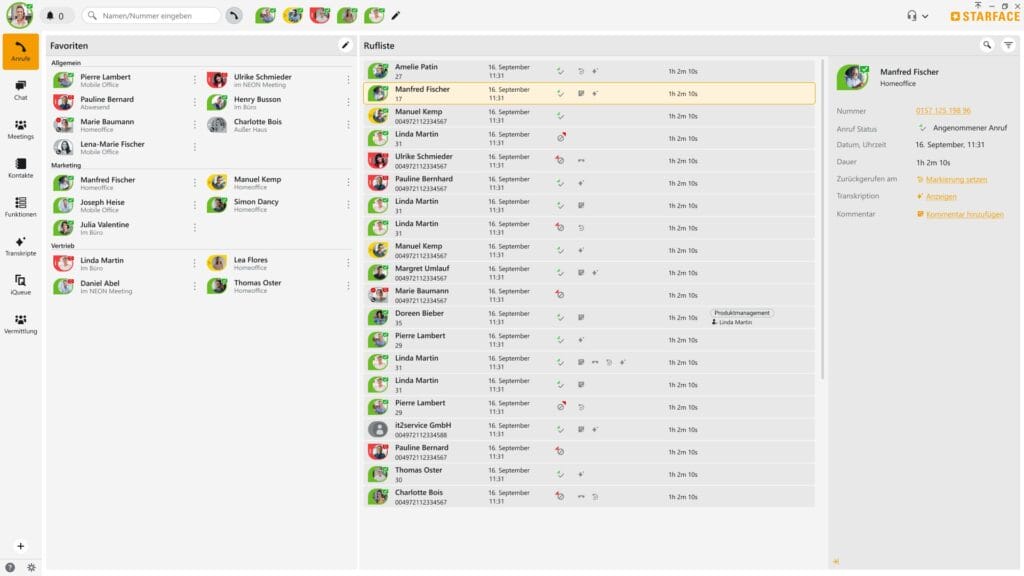Click the search icon in the Rufliste header
Image resolution: width=1024 pixels, height=576 pixels.
pyautogui.click(x=985, y=45)
